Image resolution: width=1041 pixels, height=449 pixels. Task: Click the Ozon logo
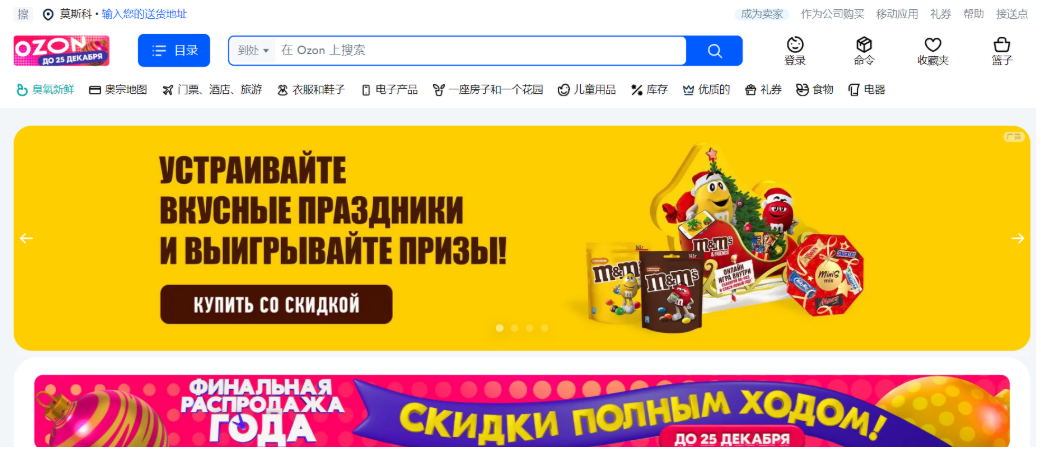tap(62, 50)
